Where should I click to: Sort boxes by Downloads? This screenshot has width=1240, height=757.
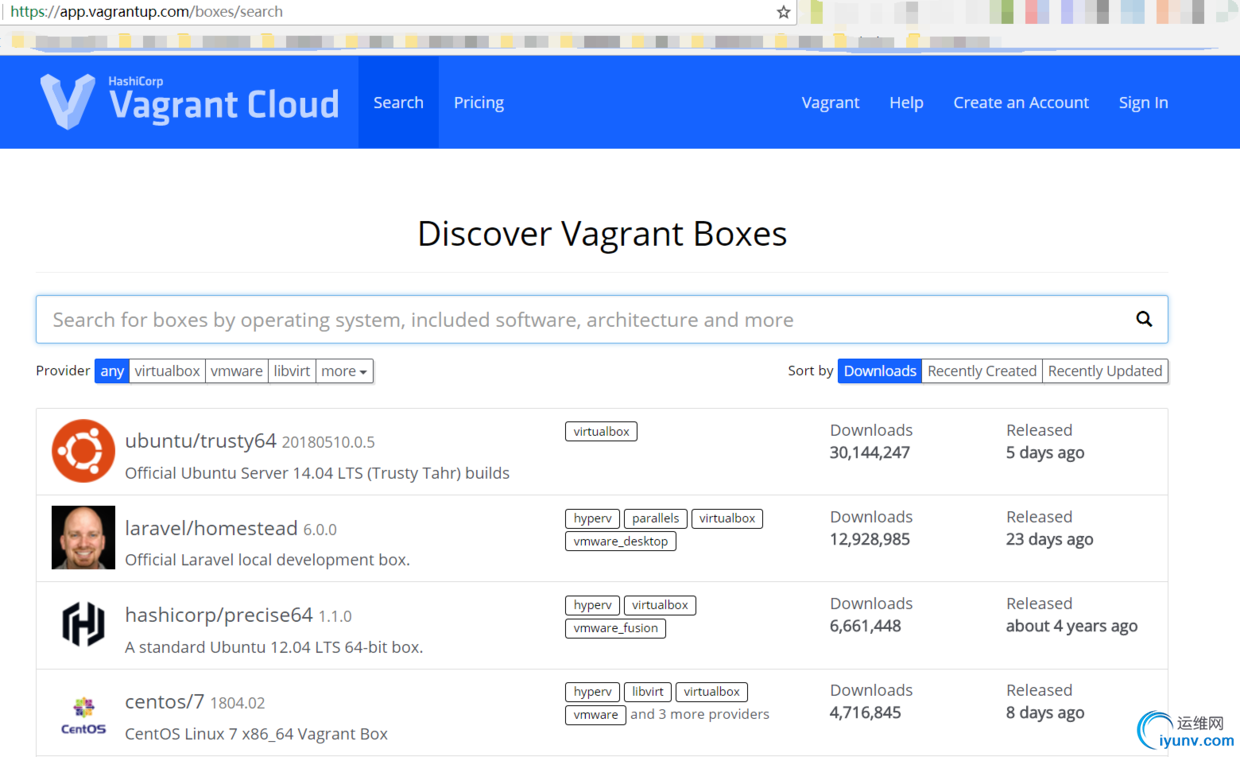pyautogui.click(x=880, y=371)
